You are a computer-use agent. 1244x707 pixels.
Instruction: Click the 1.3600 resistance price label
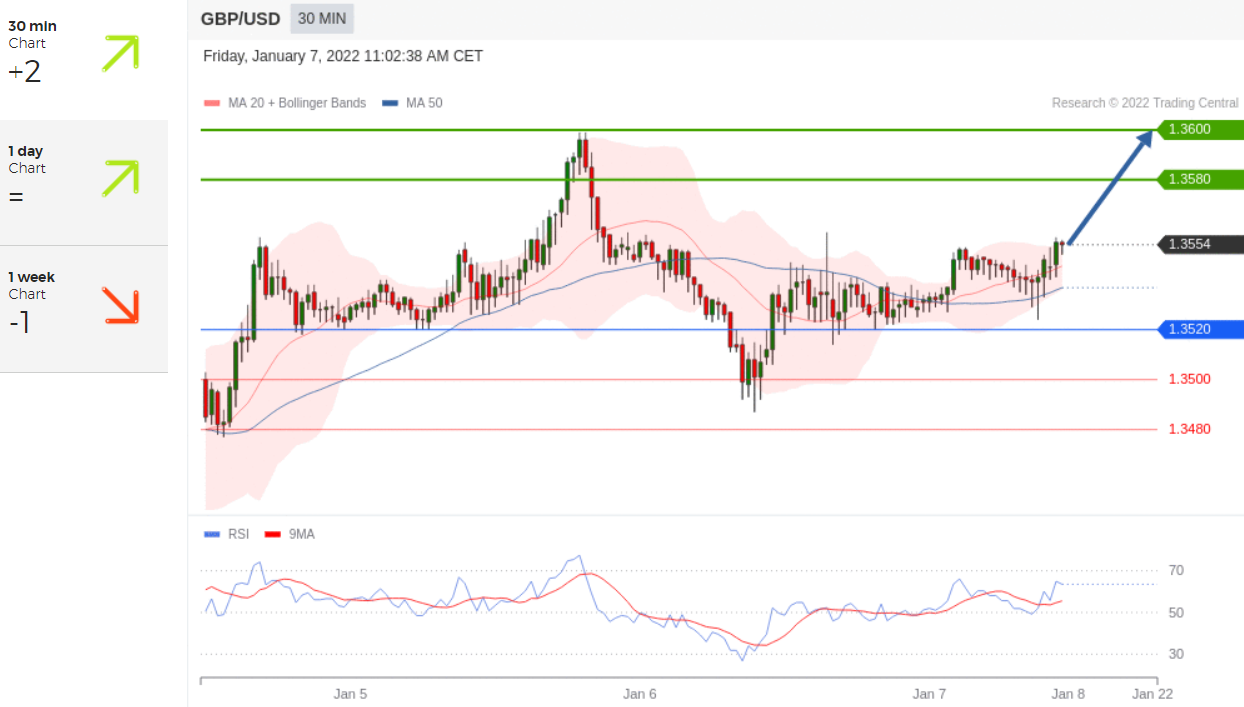click(x=1200, y=129)
